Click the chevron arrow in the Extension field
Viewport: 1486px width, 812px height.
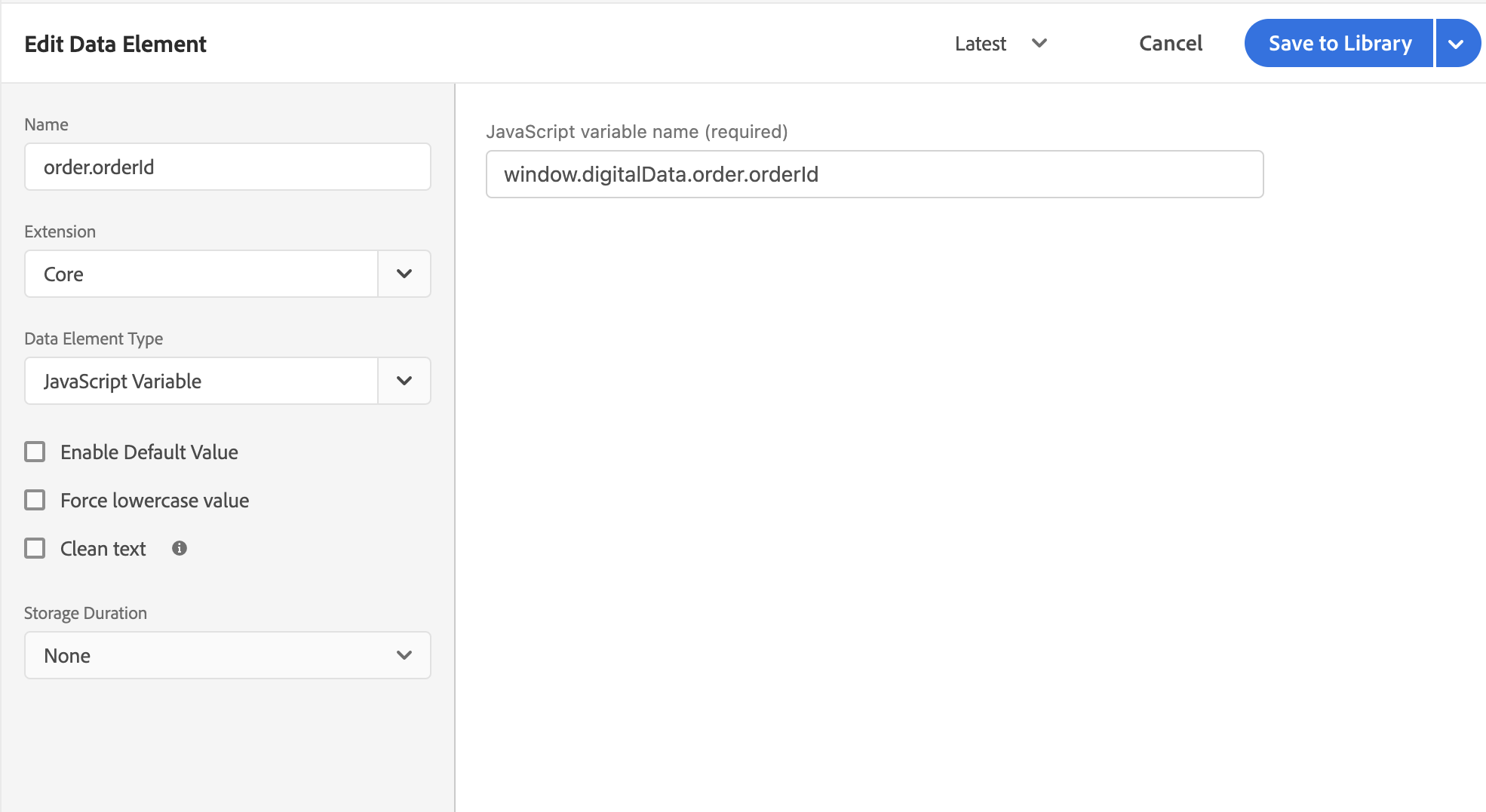point(404,274)
